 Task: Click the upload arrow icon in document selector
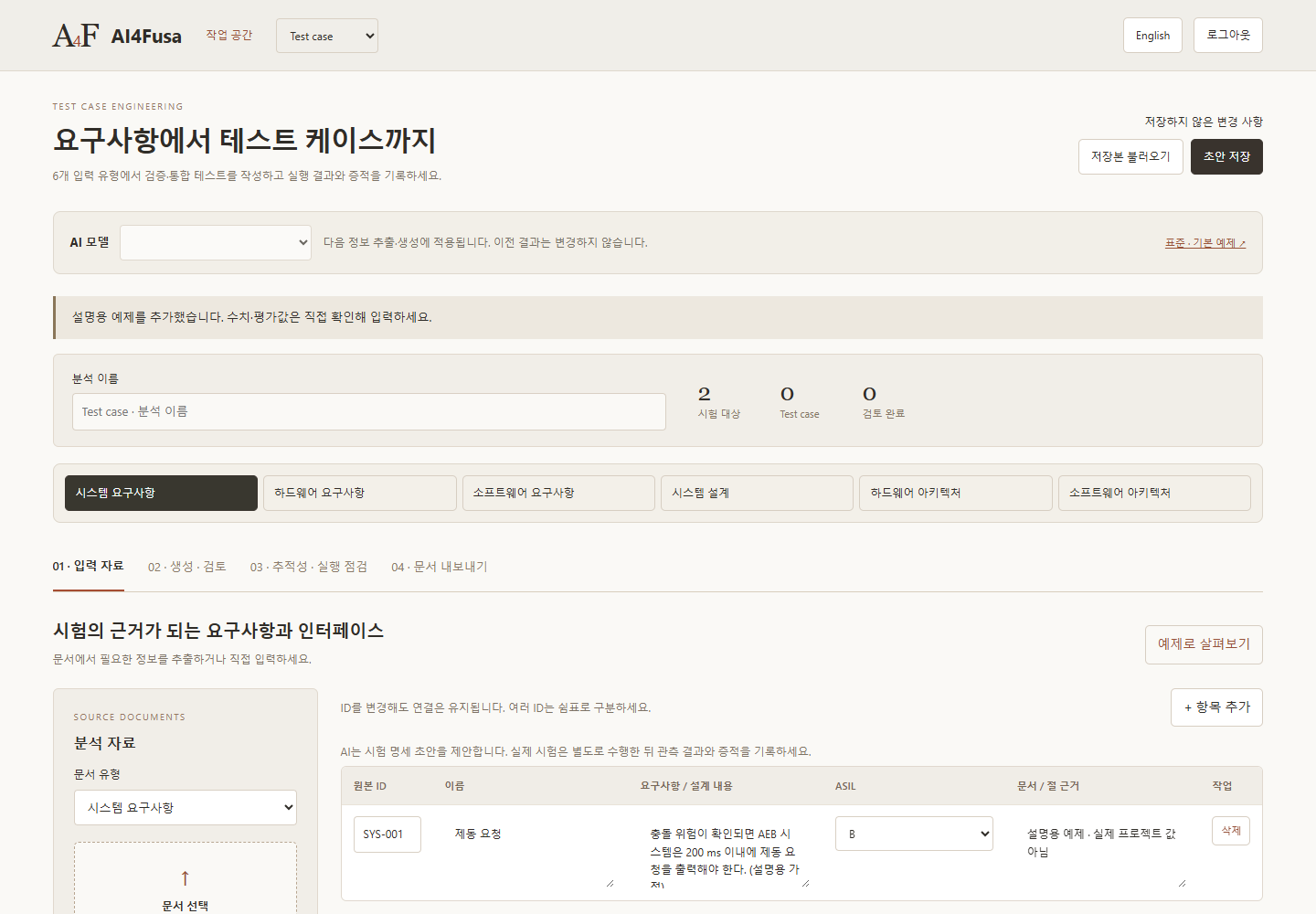click(x=186, y=878)
